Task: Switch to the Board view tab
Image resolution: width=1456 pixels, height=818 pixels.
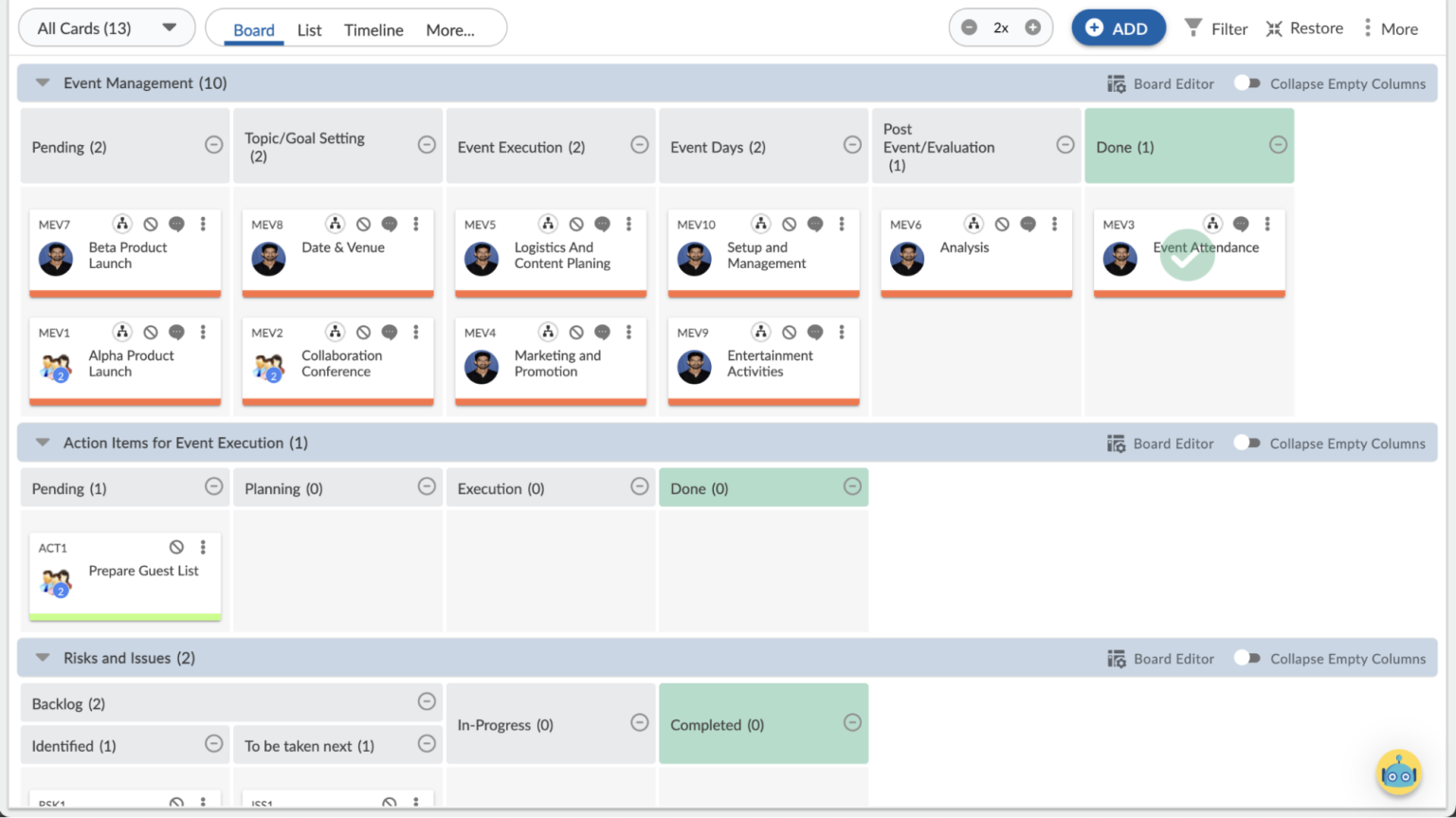Action: pos(254,30)
